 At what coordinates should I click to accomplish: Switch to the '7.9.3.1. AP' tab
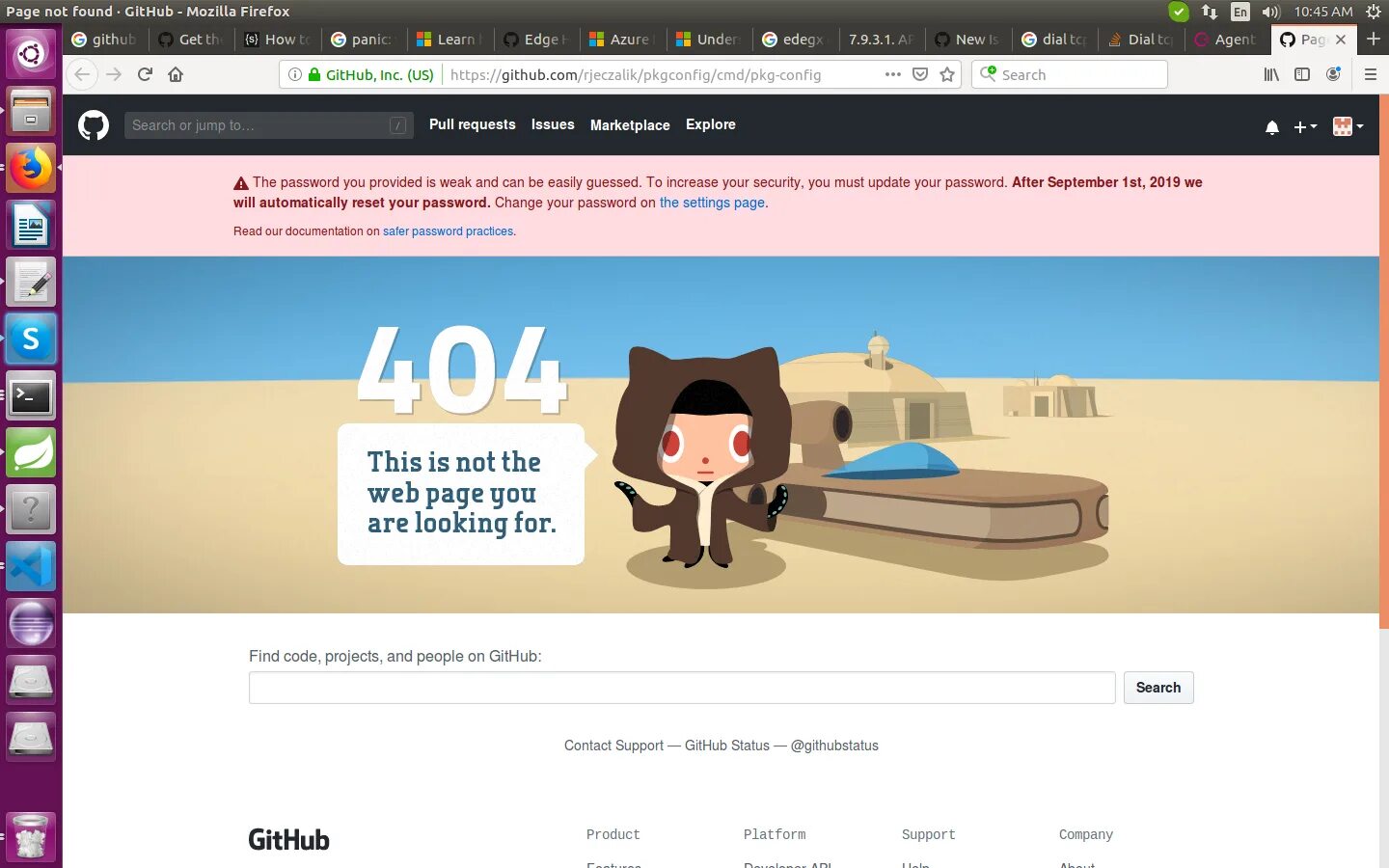point(881,40)
